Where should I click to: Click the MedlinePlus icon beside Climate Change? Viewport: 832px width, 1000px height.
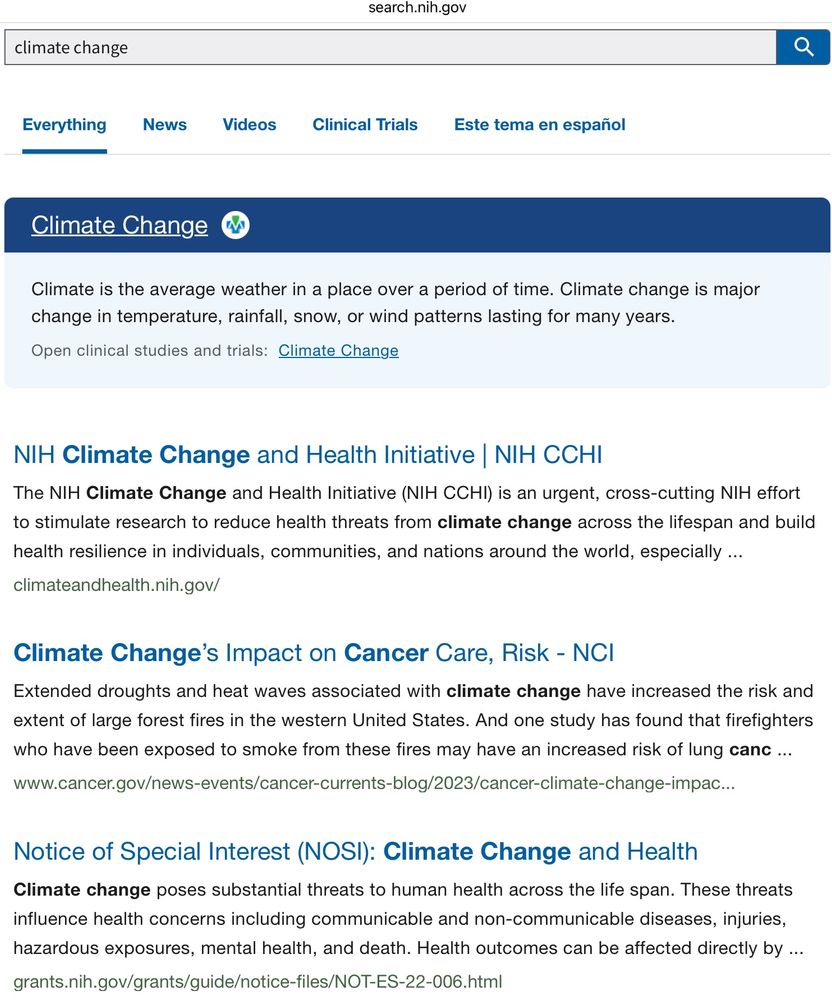click(x=235, y=225)
